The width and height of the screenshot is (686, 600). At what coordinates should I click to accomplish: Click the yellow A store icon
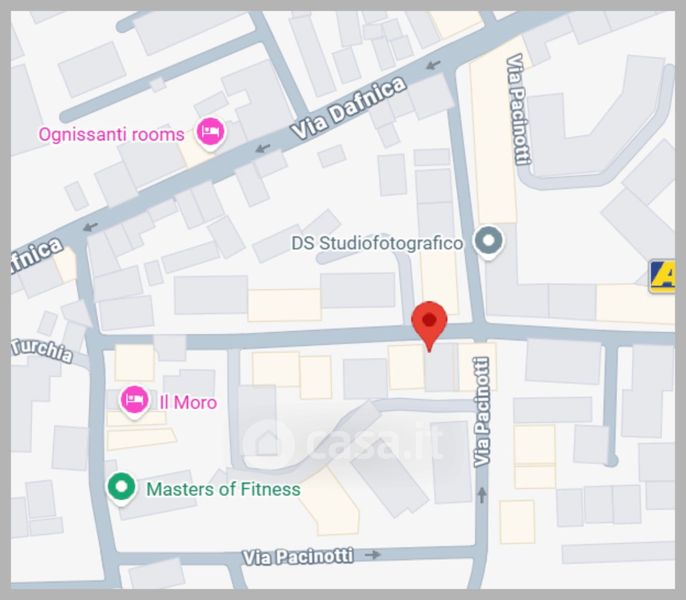point(662,276)
